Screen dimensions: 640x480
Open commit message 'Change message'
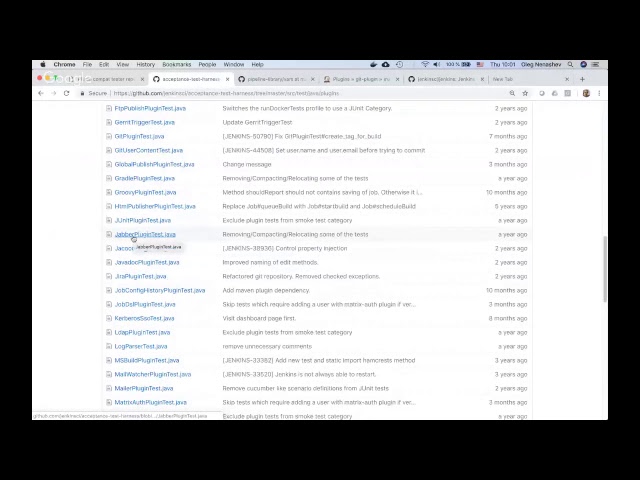click(x=247, y=164)
